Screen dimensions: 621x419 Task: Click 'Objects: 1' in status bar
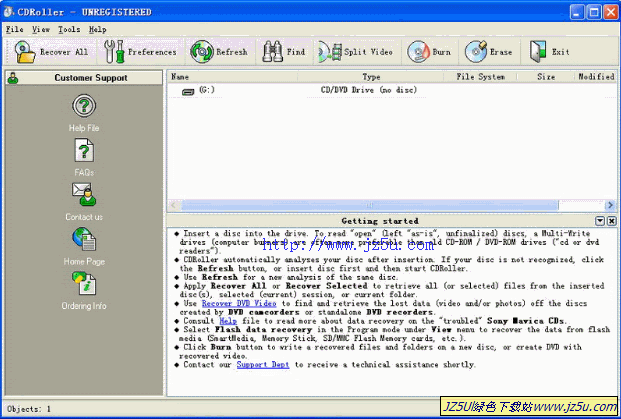pyautogui.click(x=29, y=409)
